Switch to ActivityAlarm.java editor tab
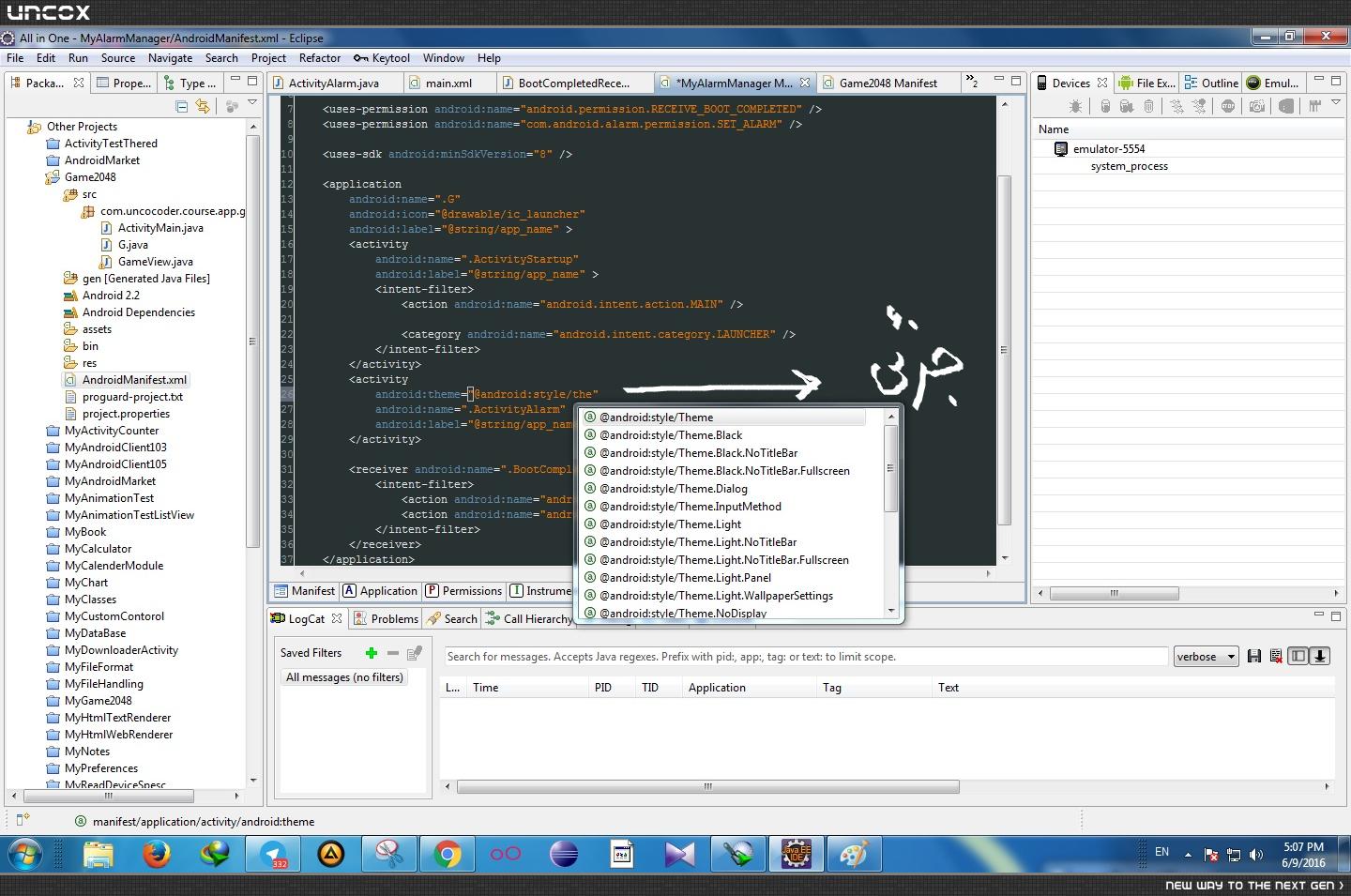 [x=334, y=84]
